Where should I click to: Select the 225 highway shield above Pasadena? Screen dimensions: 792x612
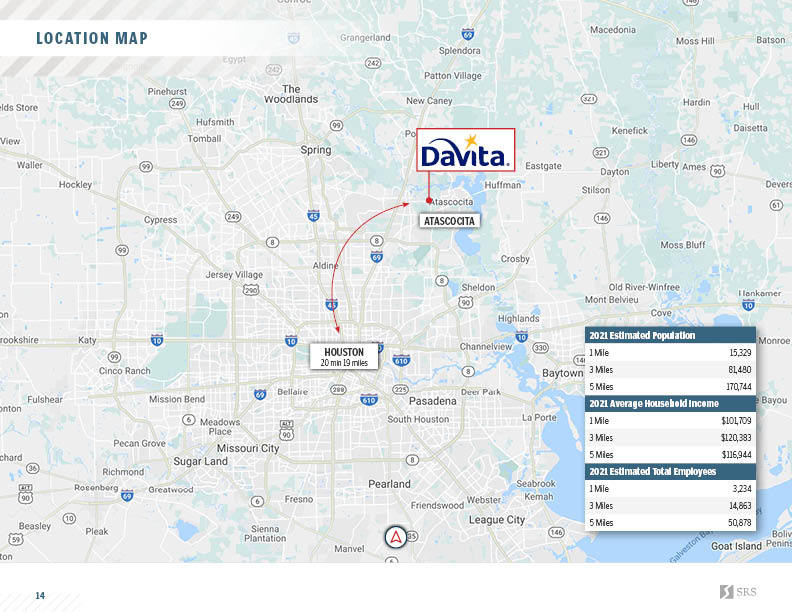pyautogui.click(x=400, y=389)
